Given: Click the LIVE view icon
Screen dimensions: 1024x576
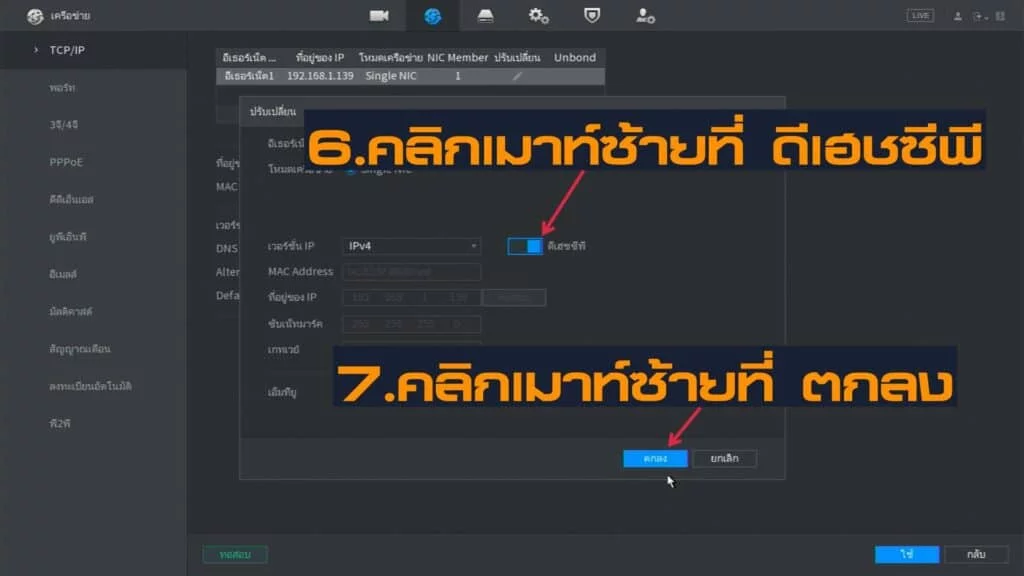Looking at the screenshot, I should (919, 16).
